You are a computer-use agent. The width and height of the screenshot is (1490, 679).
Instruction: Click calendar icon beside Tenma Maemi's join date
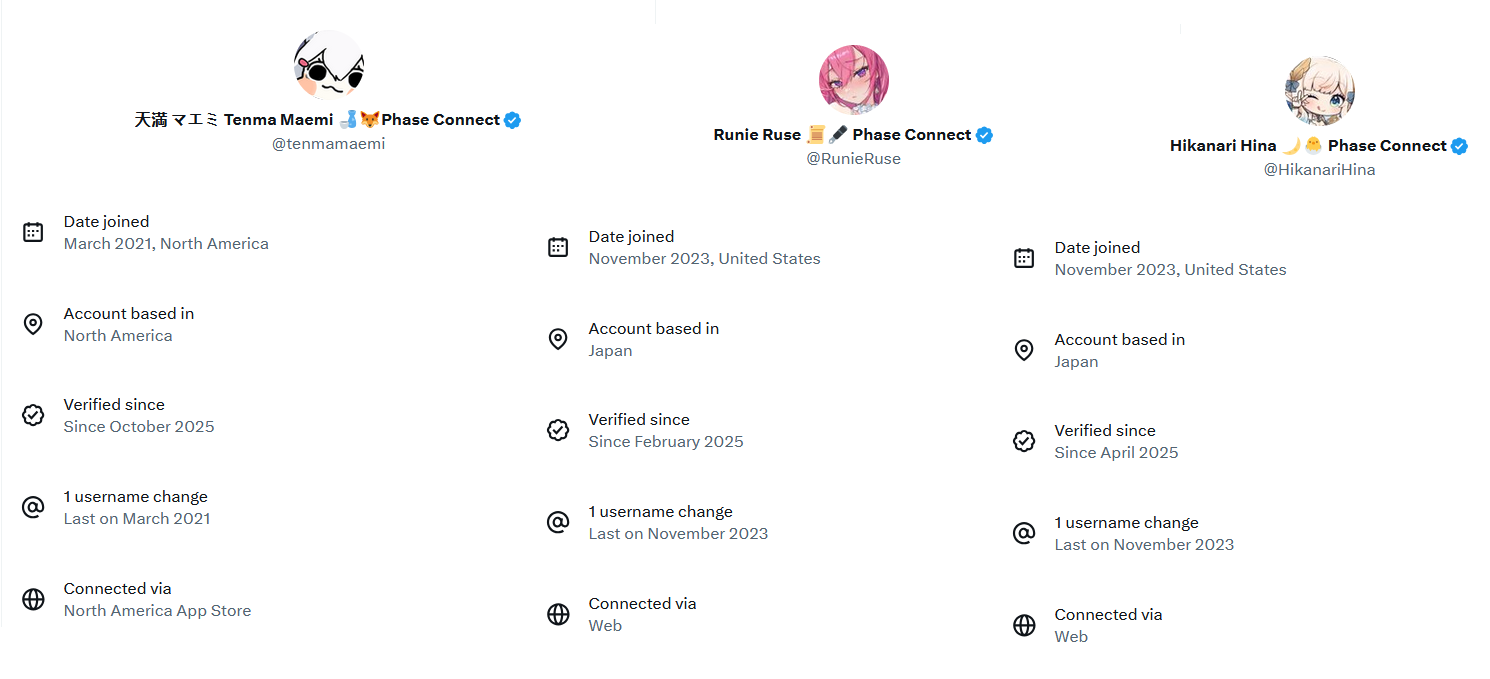[x=33, y=232]
